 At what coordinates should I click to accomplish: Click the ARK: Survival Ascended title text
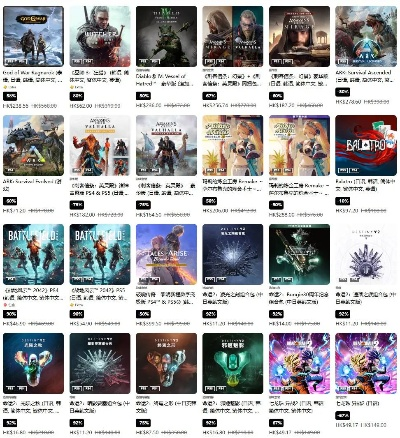pyautogui.click(x=364, y=76)
